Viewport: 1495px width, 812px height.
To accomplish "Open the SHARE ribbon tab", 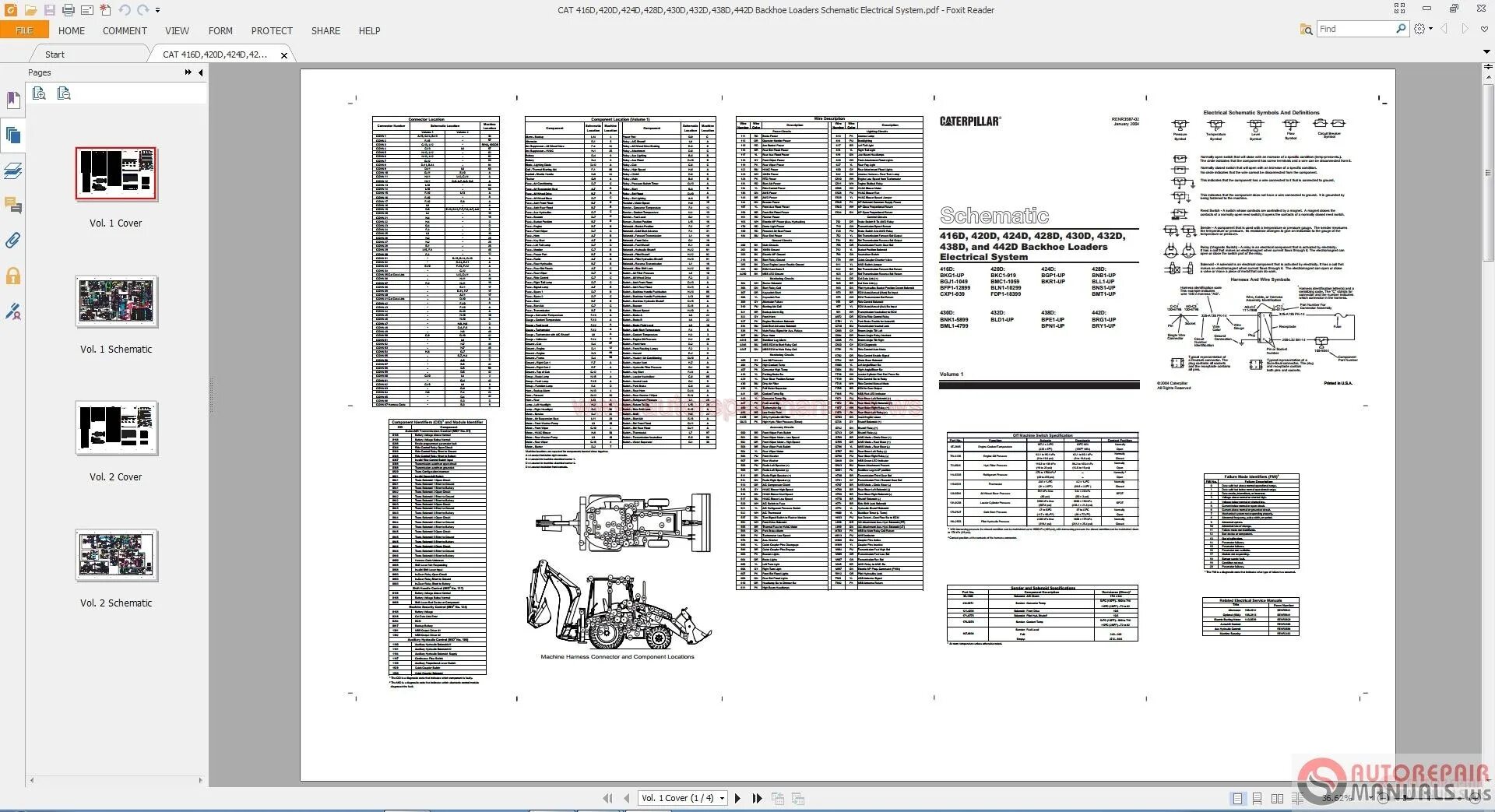I will point(325,30).
